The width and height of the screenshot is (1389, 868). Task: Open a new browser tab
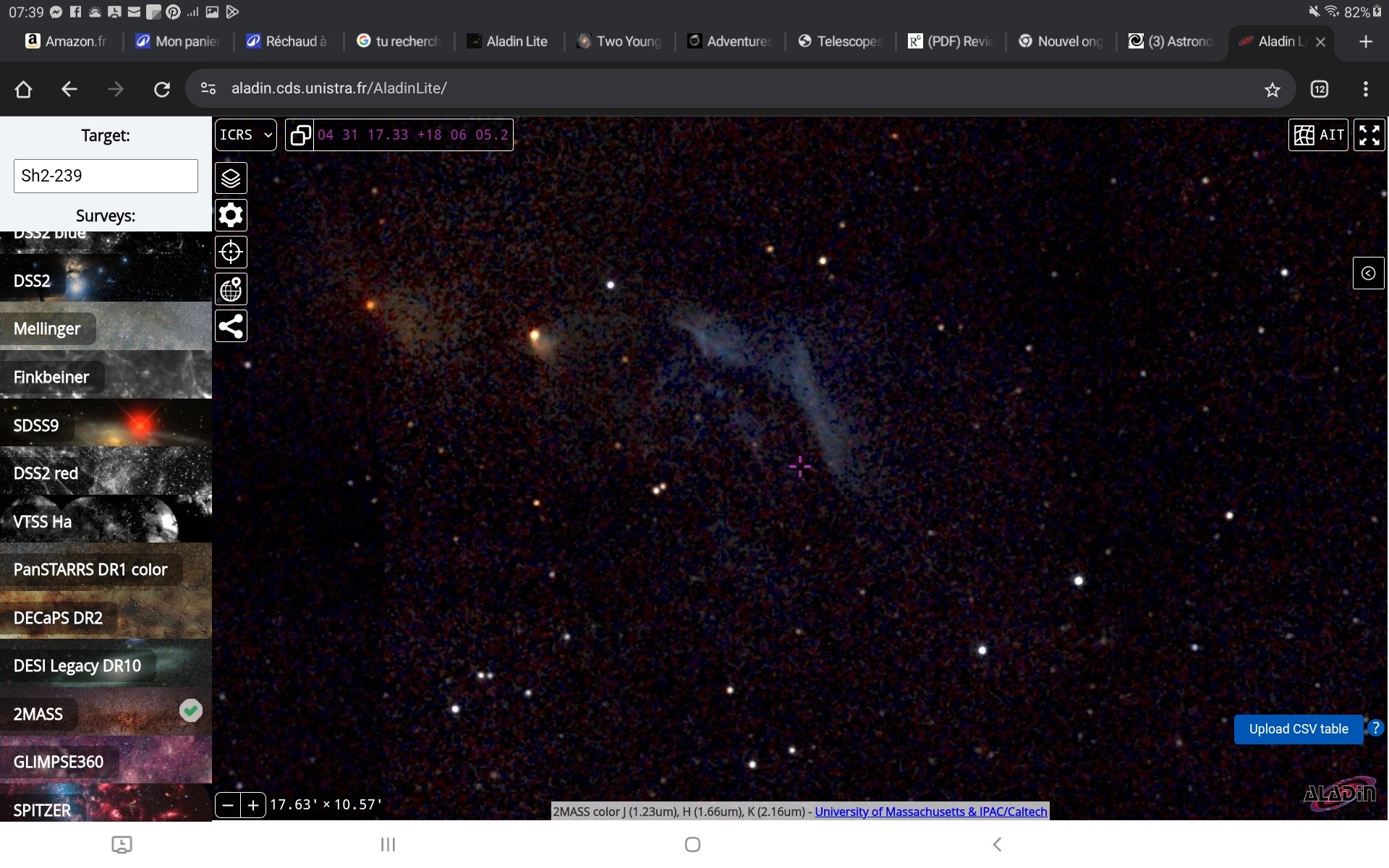[x=1366, y=42]
